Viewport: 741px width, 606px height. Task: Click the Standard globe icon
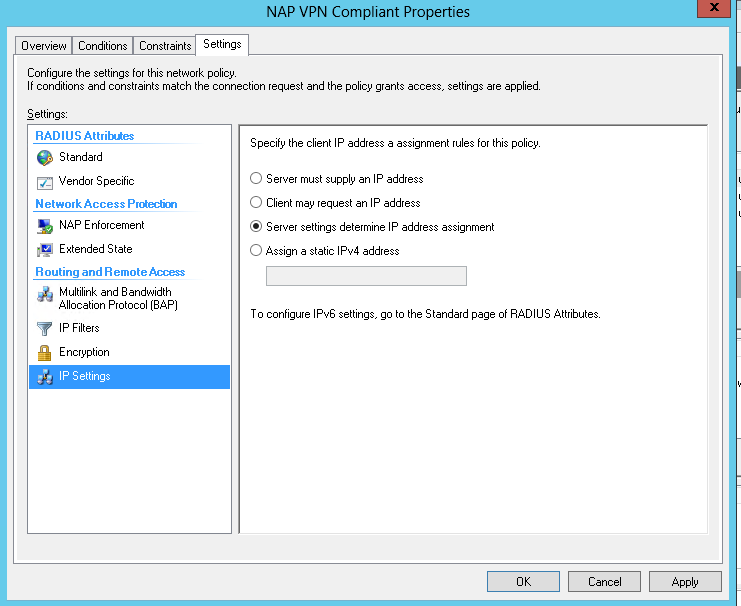coord(45,158)
